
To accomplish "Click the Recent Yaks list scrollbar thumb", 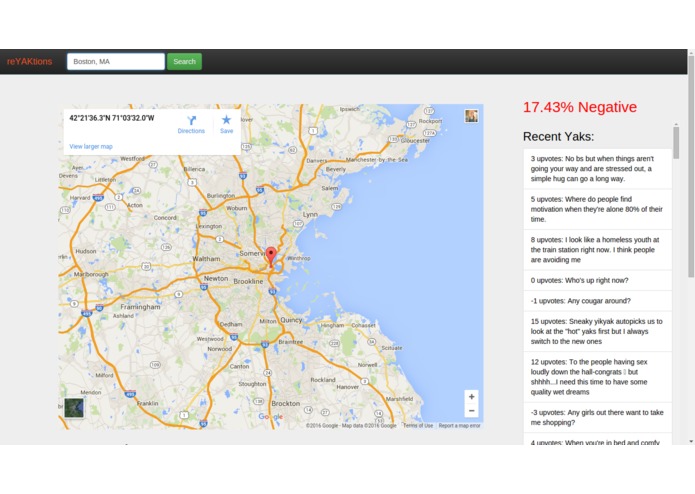I will point(676,143).
